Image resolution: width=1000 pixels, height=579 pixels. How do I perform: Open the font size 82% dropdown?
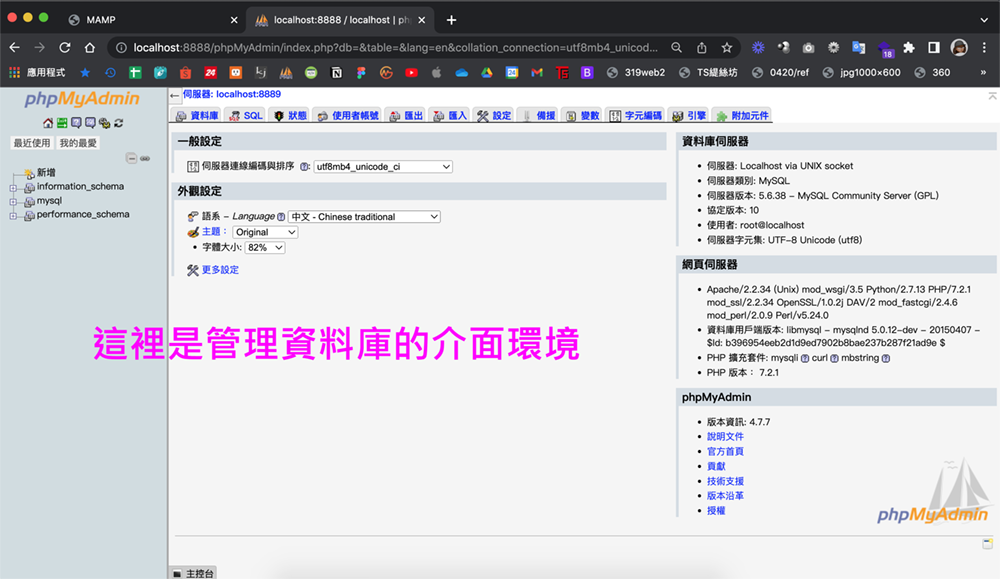point(265,247)
